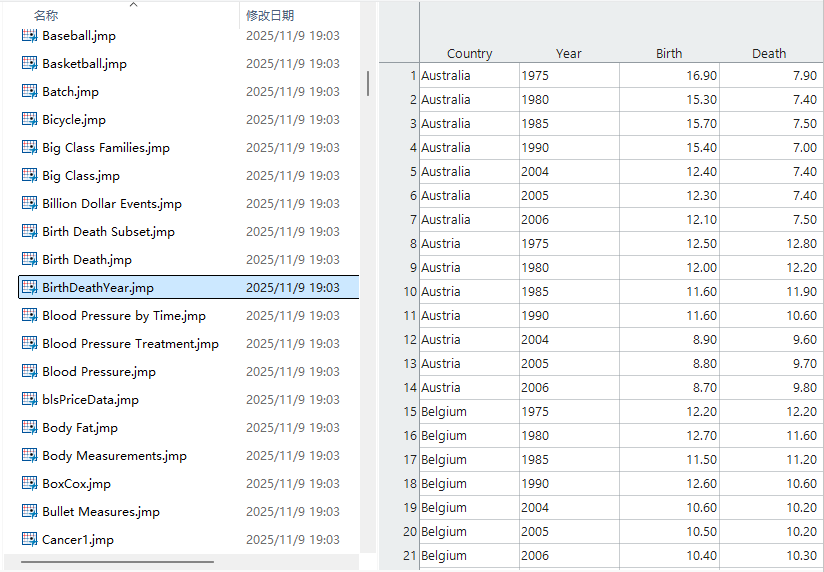Select the Big Class.jmp file name
Screen dimensions: 824x572
pos(81,176)
